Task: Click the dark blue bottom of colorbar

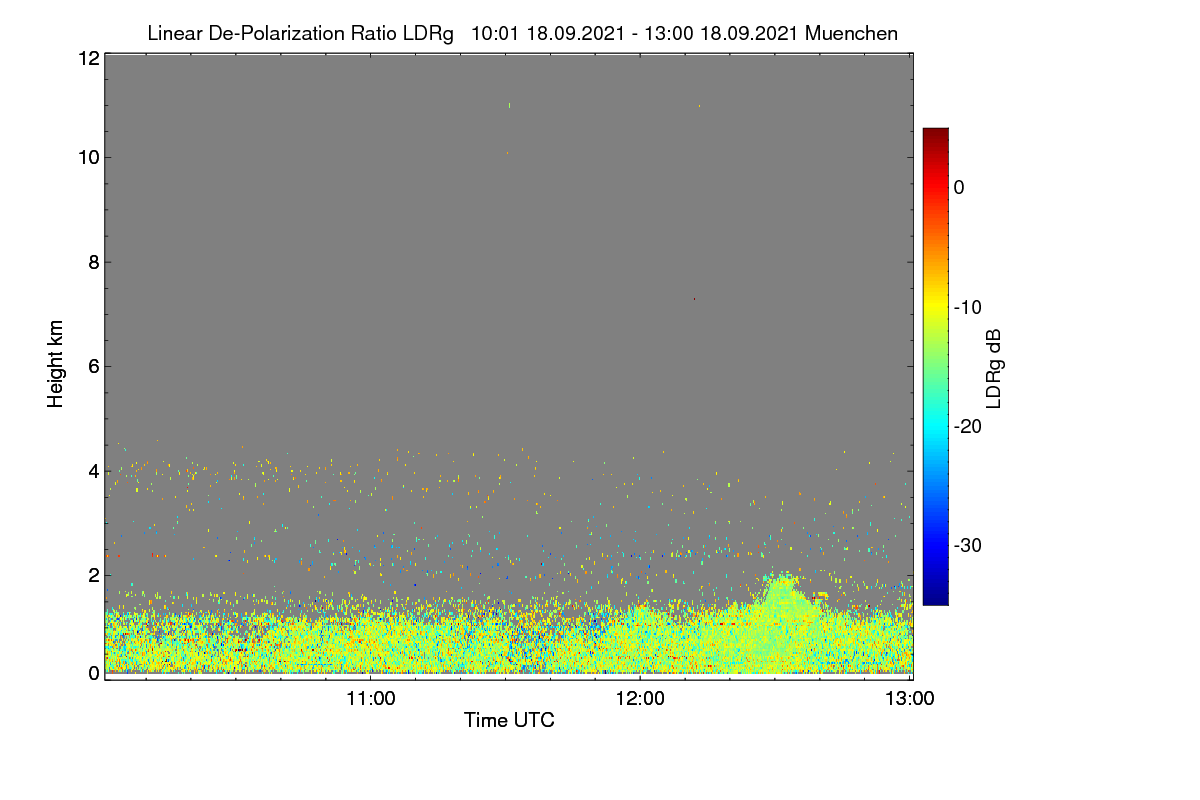Action: [x=935, y=598]
